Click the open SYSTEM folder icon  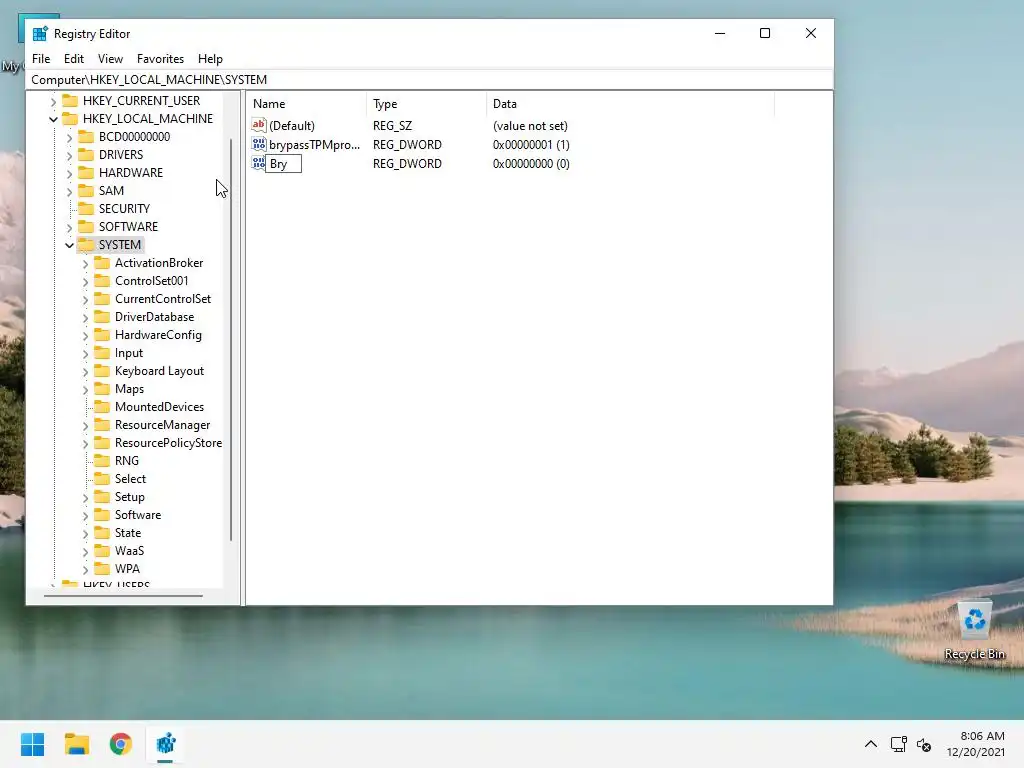coord(86,245)
